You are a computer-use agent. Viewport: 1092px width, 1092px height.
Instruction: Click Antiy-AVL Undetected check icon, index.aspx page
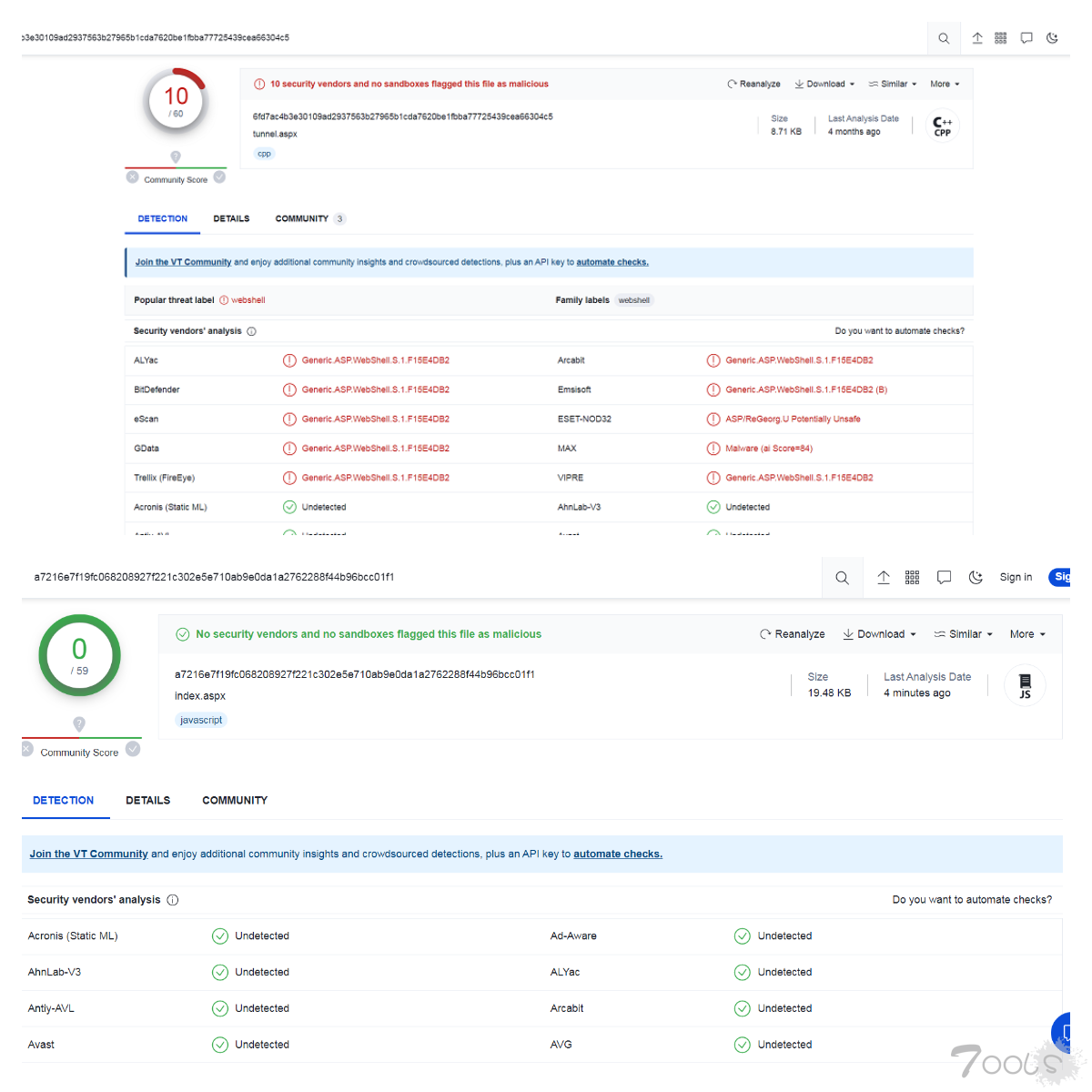[x=220, y=1008]
